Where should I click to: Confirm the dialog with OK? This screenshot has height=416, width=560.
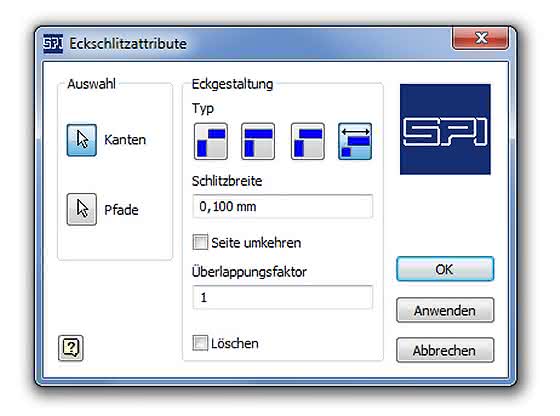(445, 269)
